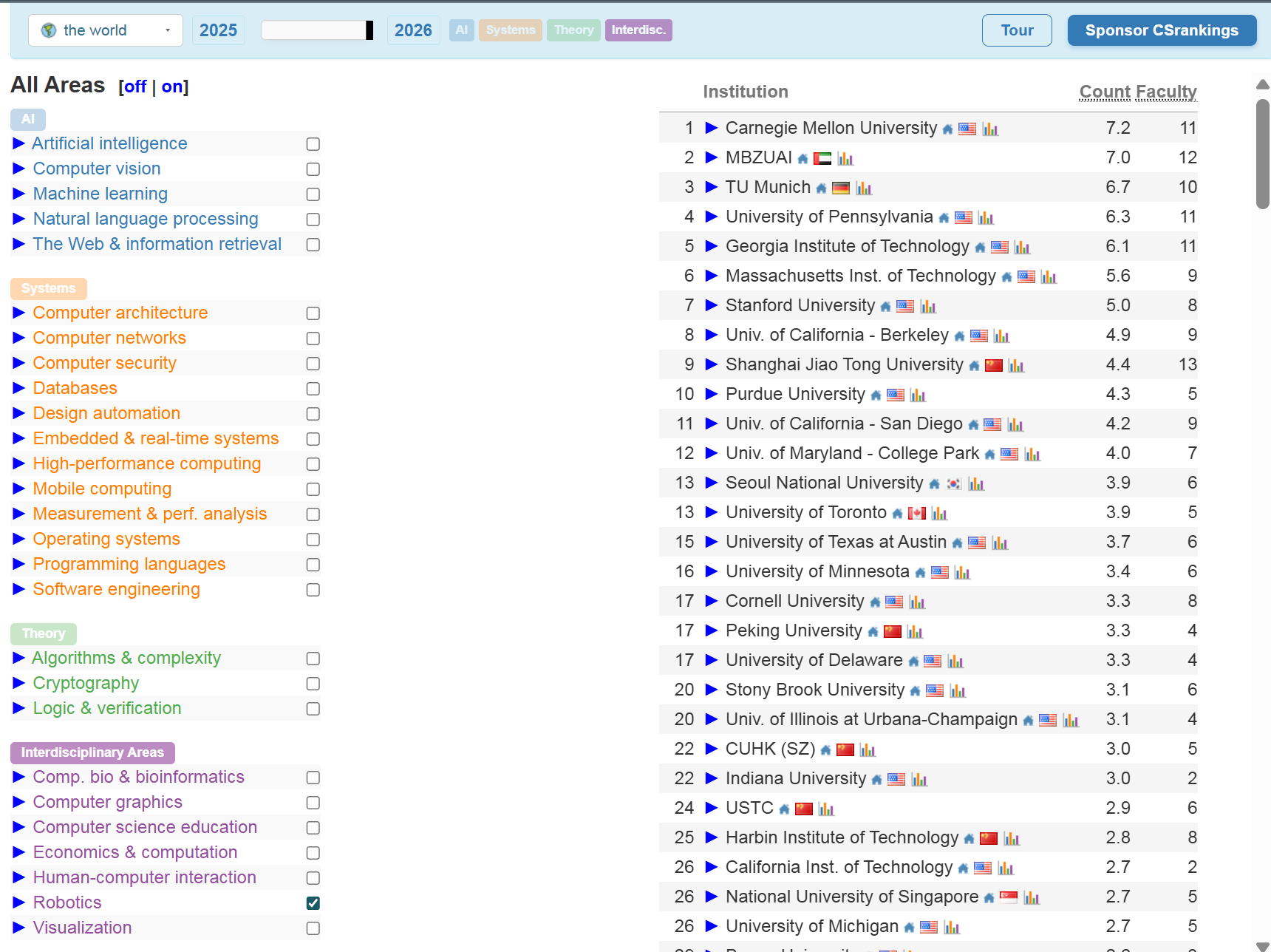The width and height of the screenshot is (1271, 952).
Task: Click the home page icon next to MBZUAI
Action: (x=803, y=159)
